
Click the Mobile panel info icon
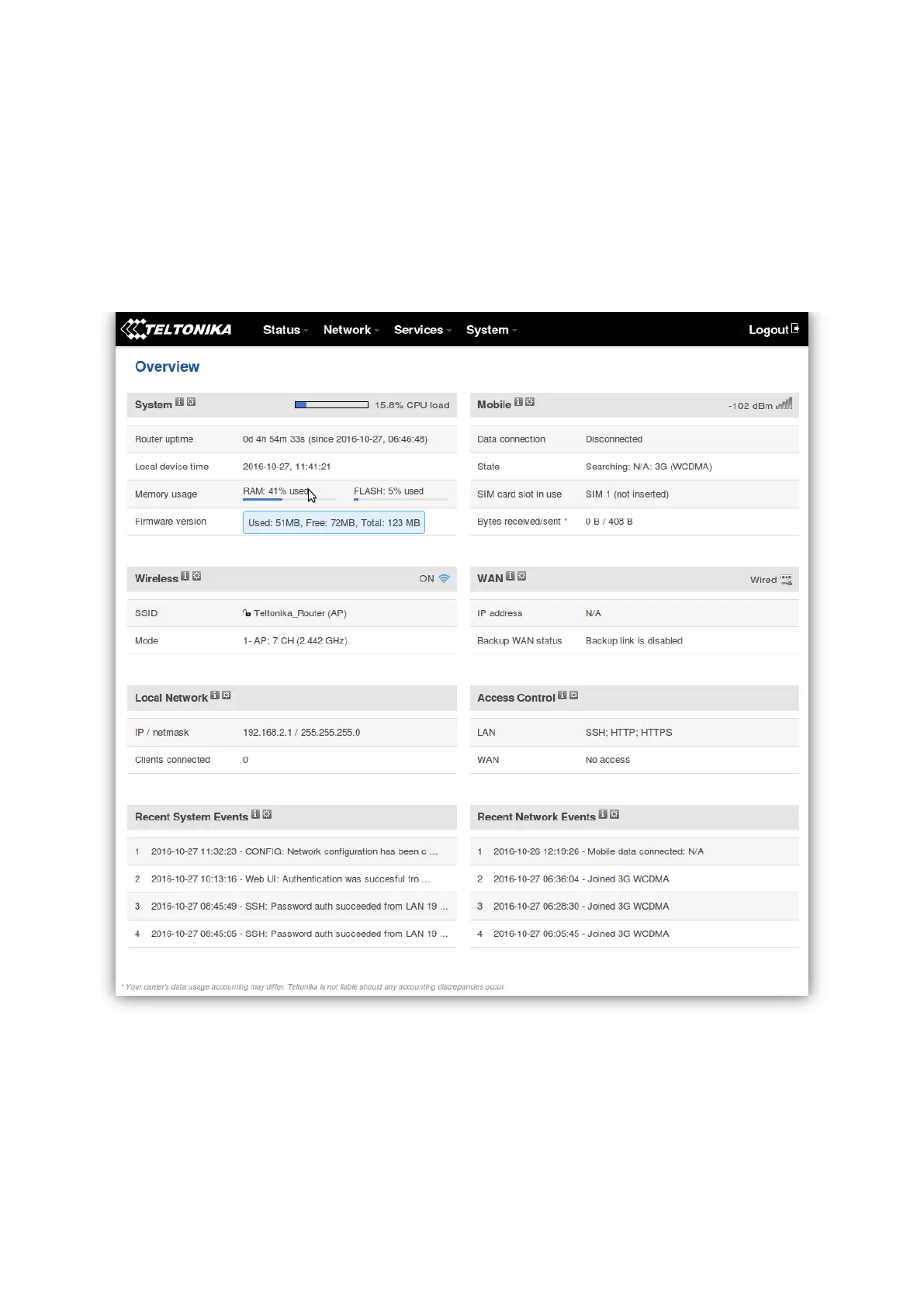518,402
